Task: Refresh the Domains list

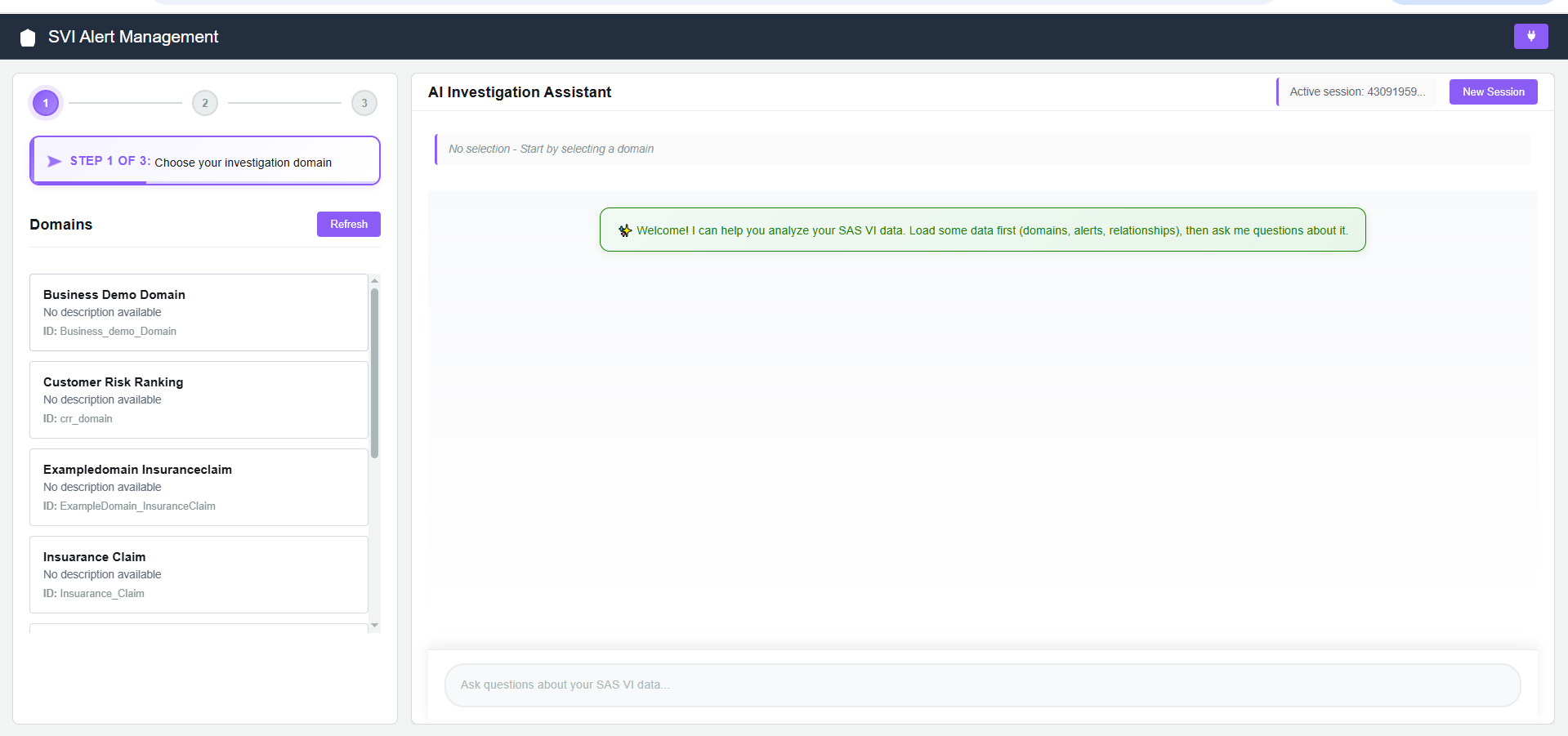Action: tap(348, 224)
